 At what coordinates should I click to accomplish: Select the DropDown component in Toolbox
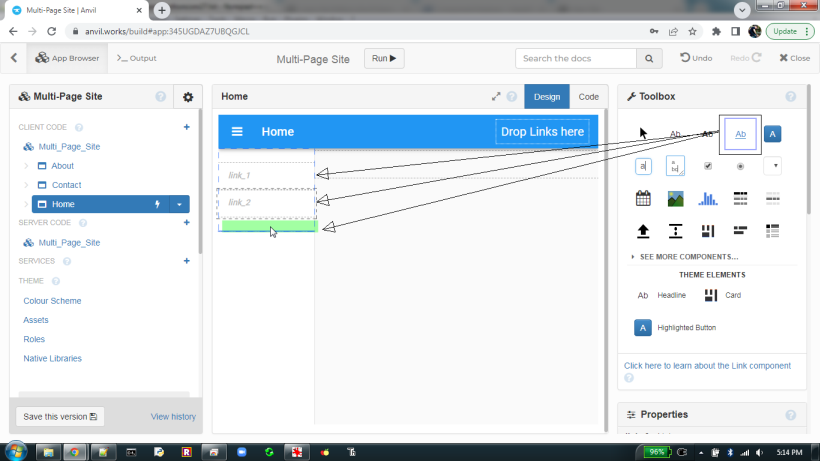tap(773, 166)
